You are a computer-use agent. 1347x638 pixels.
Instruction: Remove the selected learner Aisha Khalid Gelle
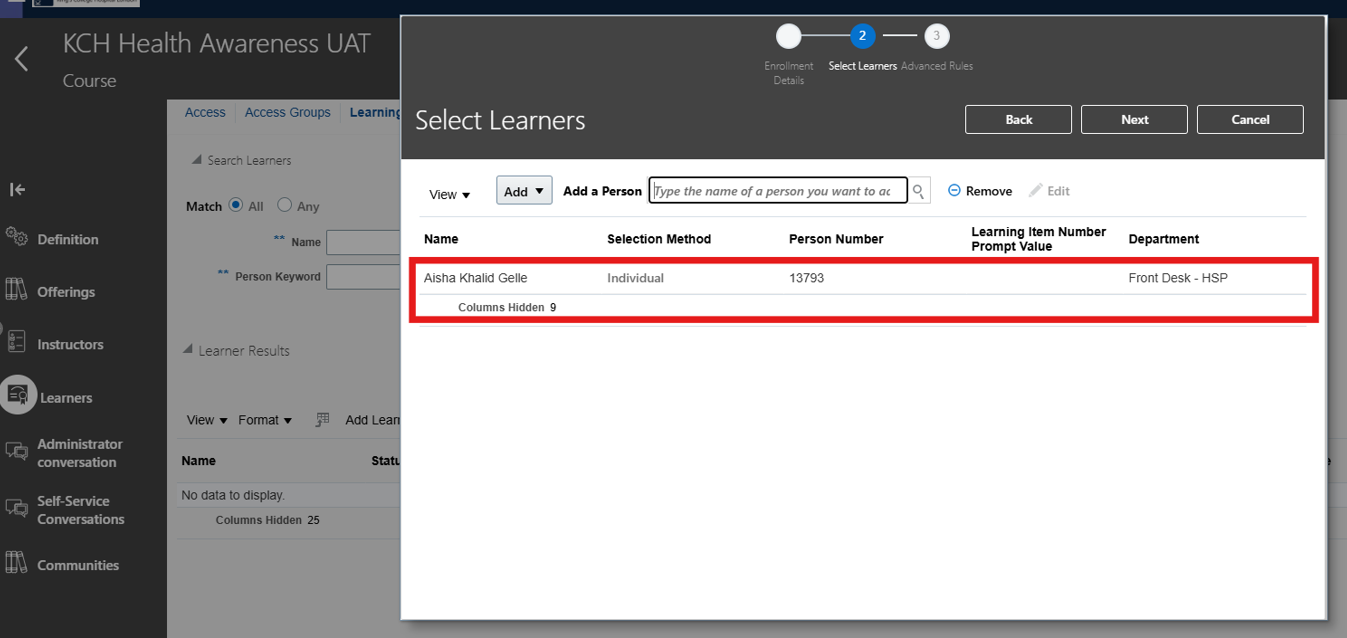tap(978, 190)
